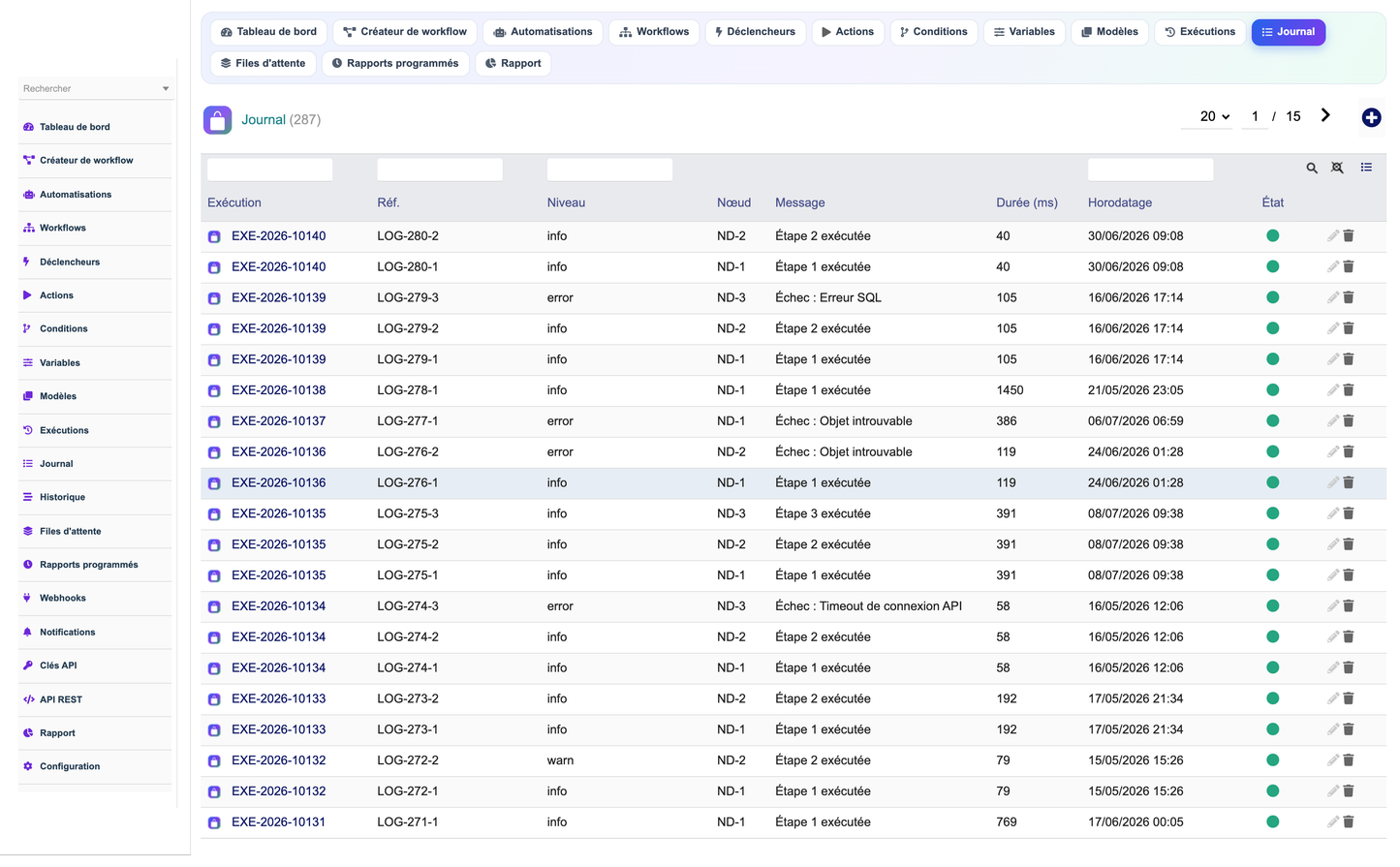Sort by the Durée (ms) column header

coord(1027,202)
